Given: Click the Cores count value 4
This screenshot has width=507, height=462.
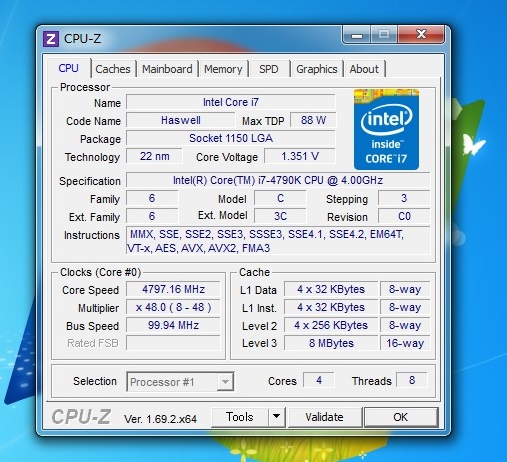Looking at the screenshot, I should (x=319, y=380).
